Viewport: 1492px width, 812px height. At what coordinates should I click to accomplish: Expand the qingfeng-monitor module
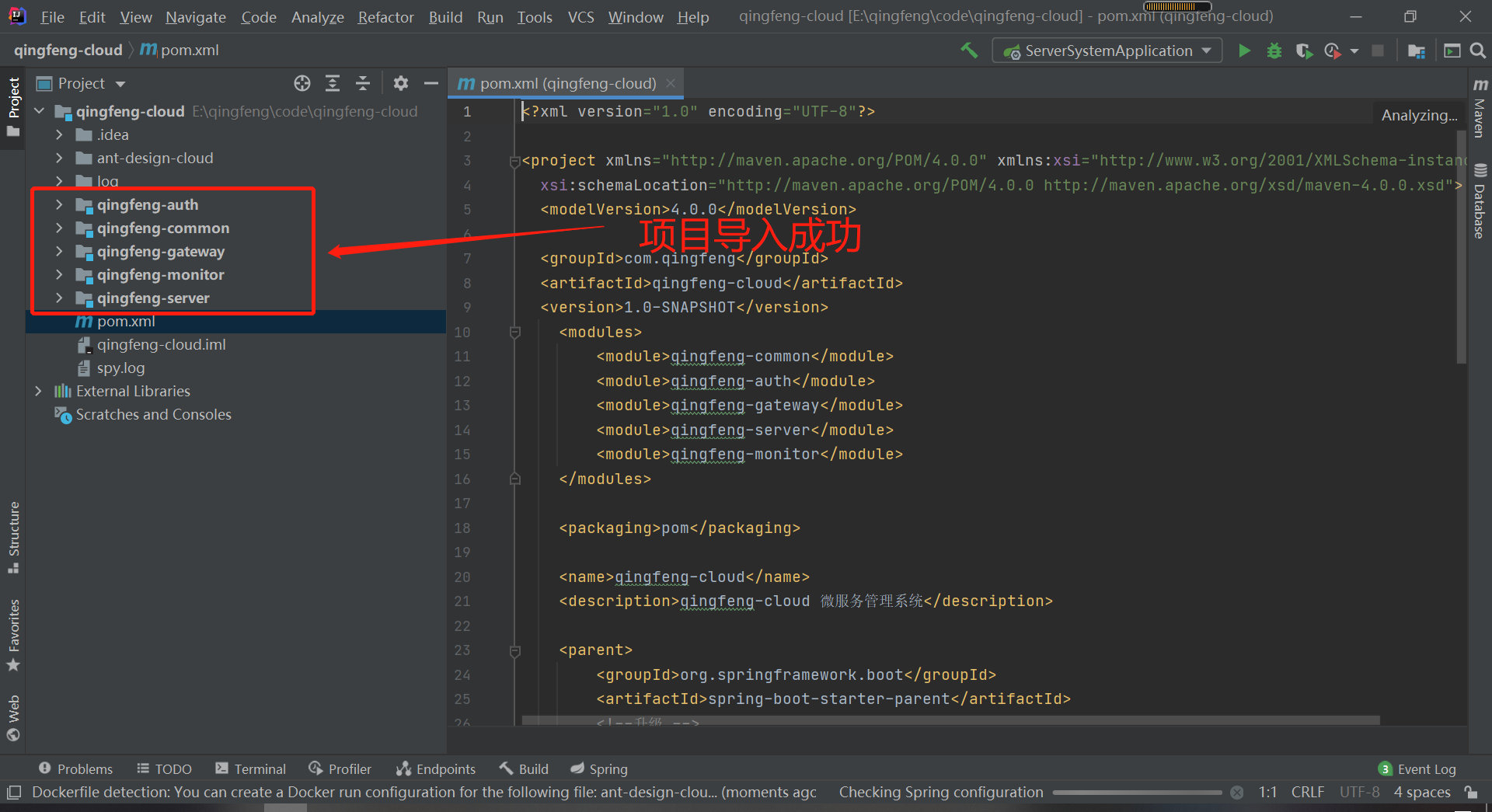pos(59,274)
